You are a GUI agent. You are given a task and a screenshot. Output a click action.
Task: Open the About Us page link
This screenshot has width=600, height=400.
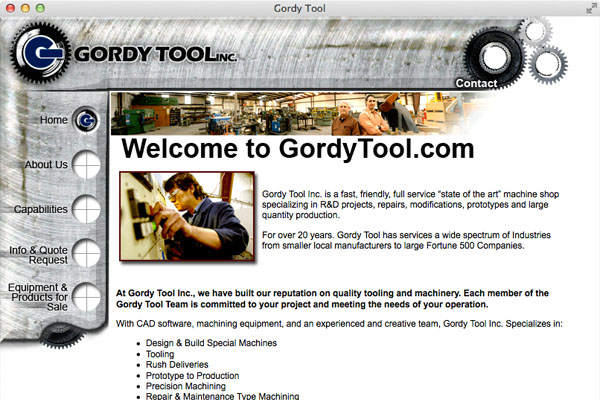pos(46,165)
